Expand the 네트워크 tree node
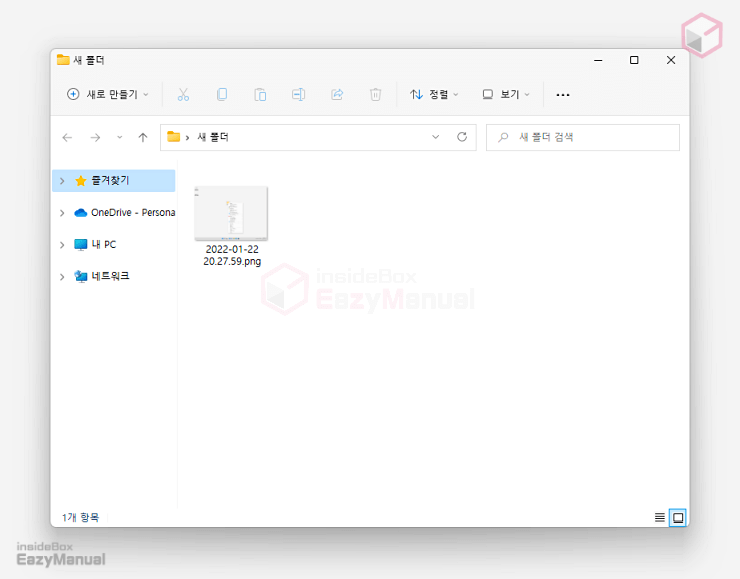The width and height of the screenshot is (740, 579). tap(62, 277)
